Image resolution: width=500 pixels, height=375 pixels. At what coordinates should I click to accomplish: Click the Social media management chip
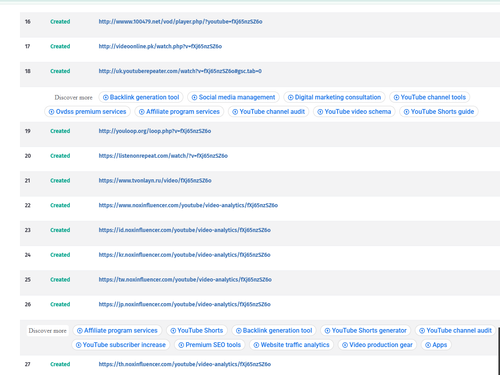pyautogui.click(x=233, y=97)
